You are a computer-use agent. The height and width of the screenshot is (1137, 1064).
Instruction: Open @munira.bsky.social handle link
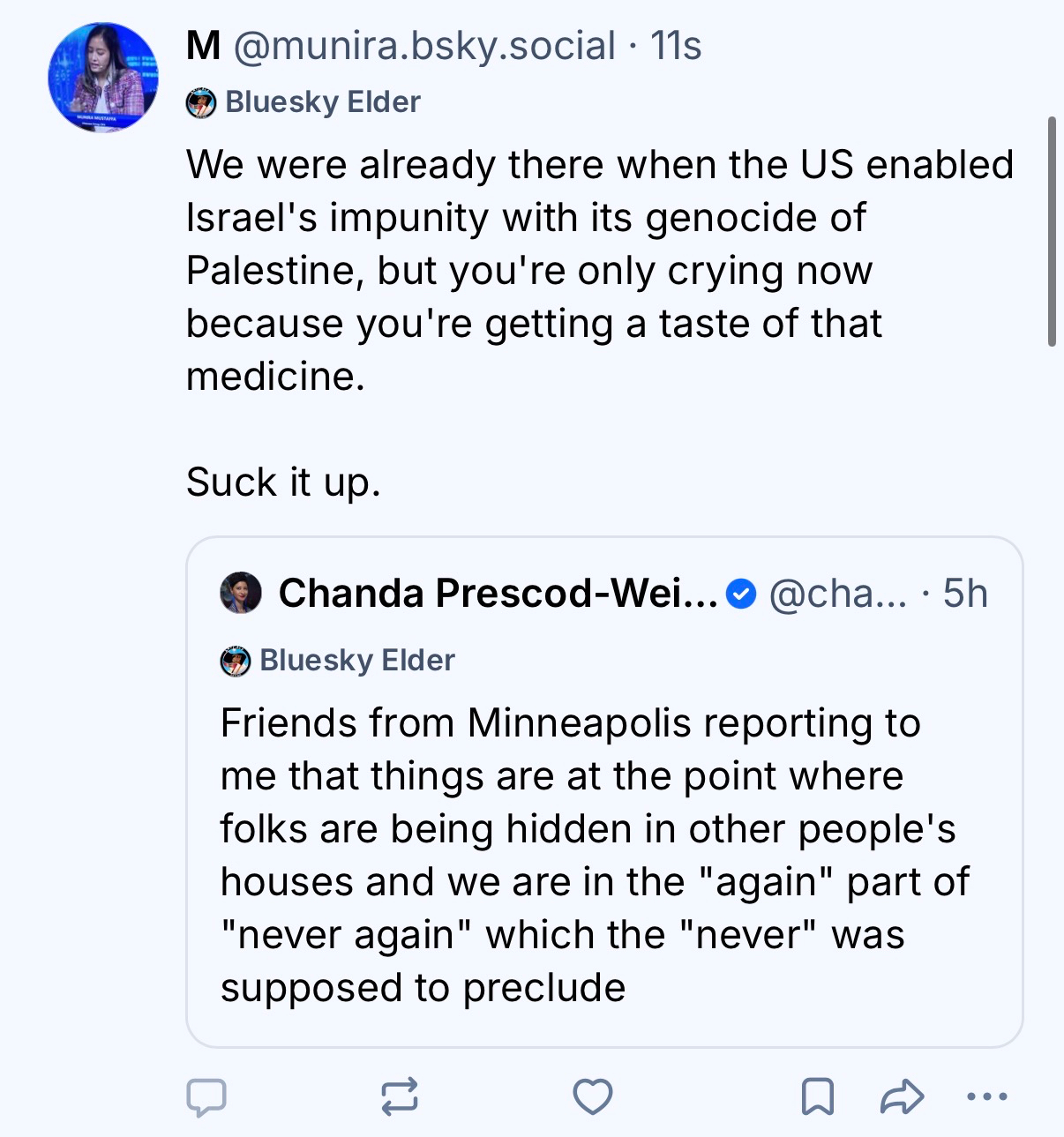pos(424,46)
